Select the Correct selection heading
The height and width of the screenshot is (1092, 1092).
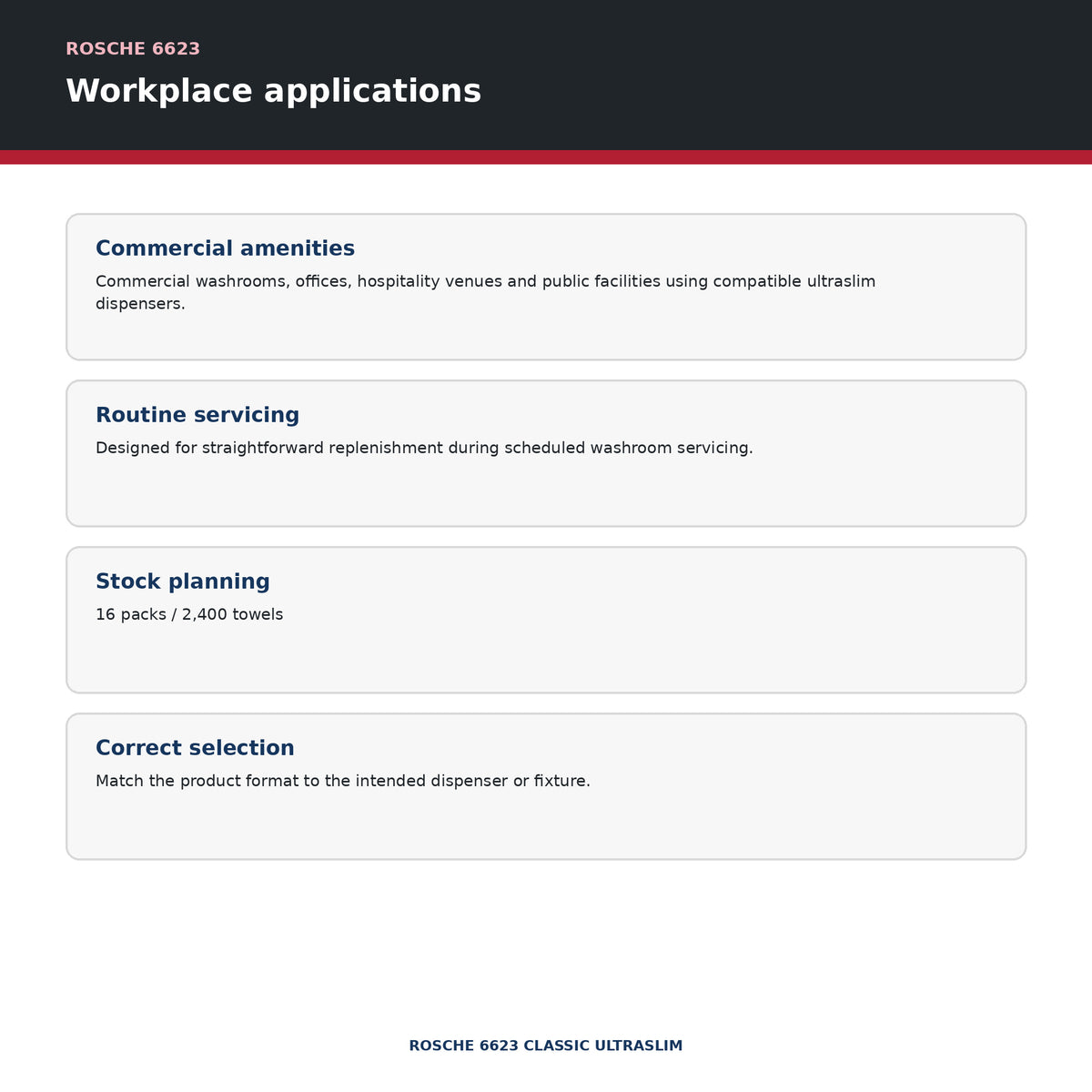click(x=195, y=748)
